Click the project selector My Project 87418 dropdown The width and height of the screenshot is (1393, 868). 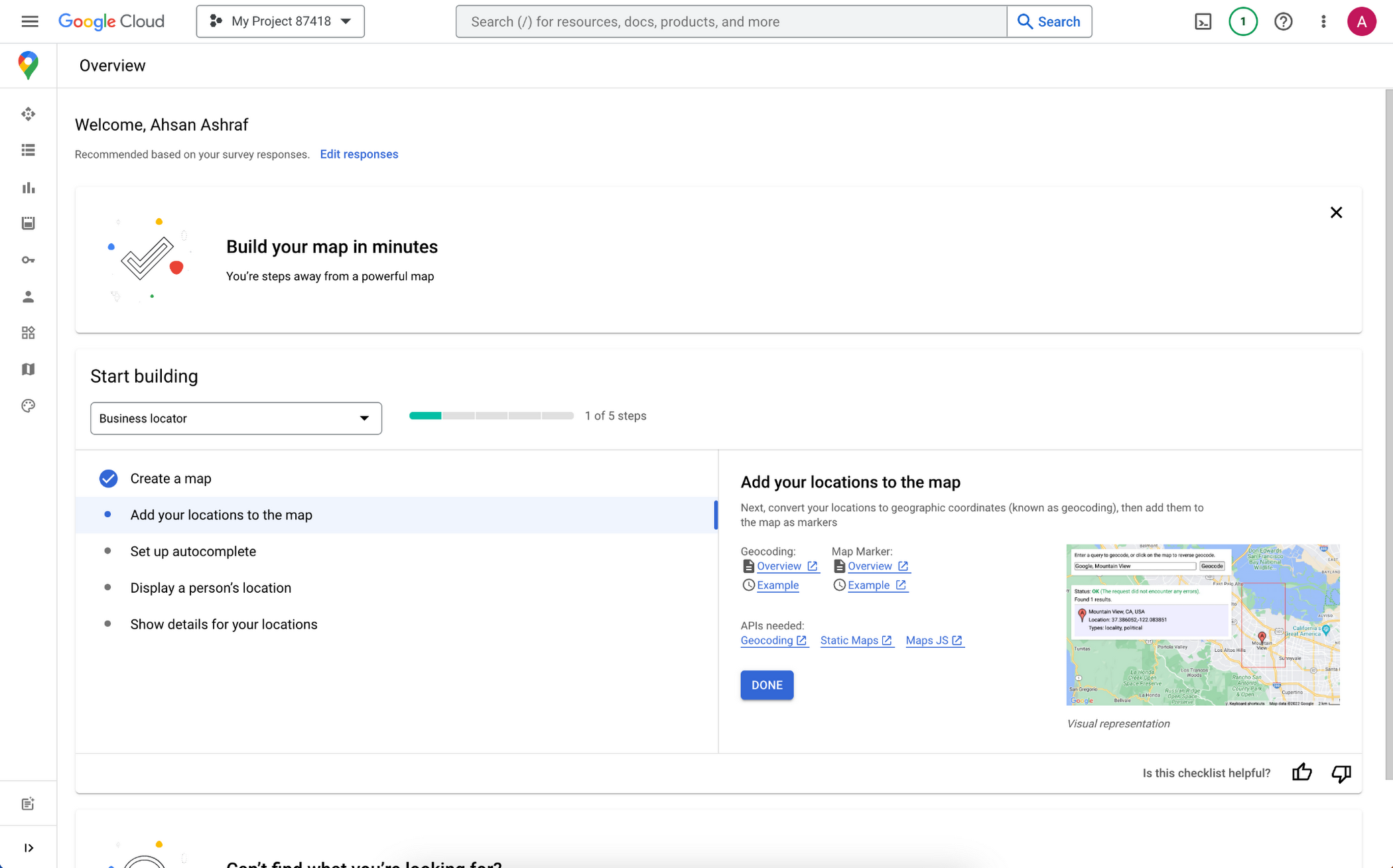point(280,21)
